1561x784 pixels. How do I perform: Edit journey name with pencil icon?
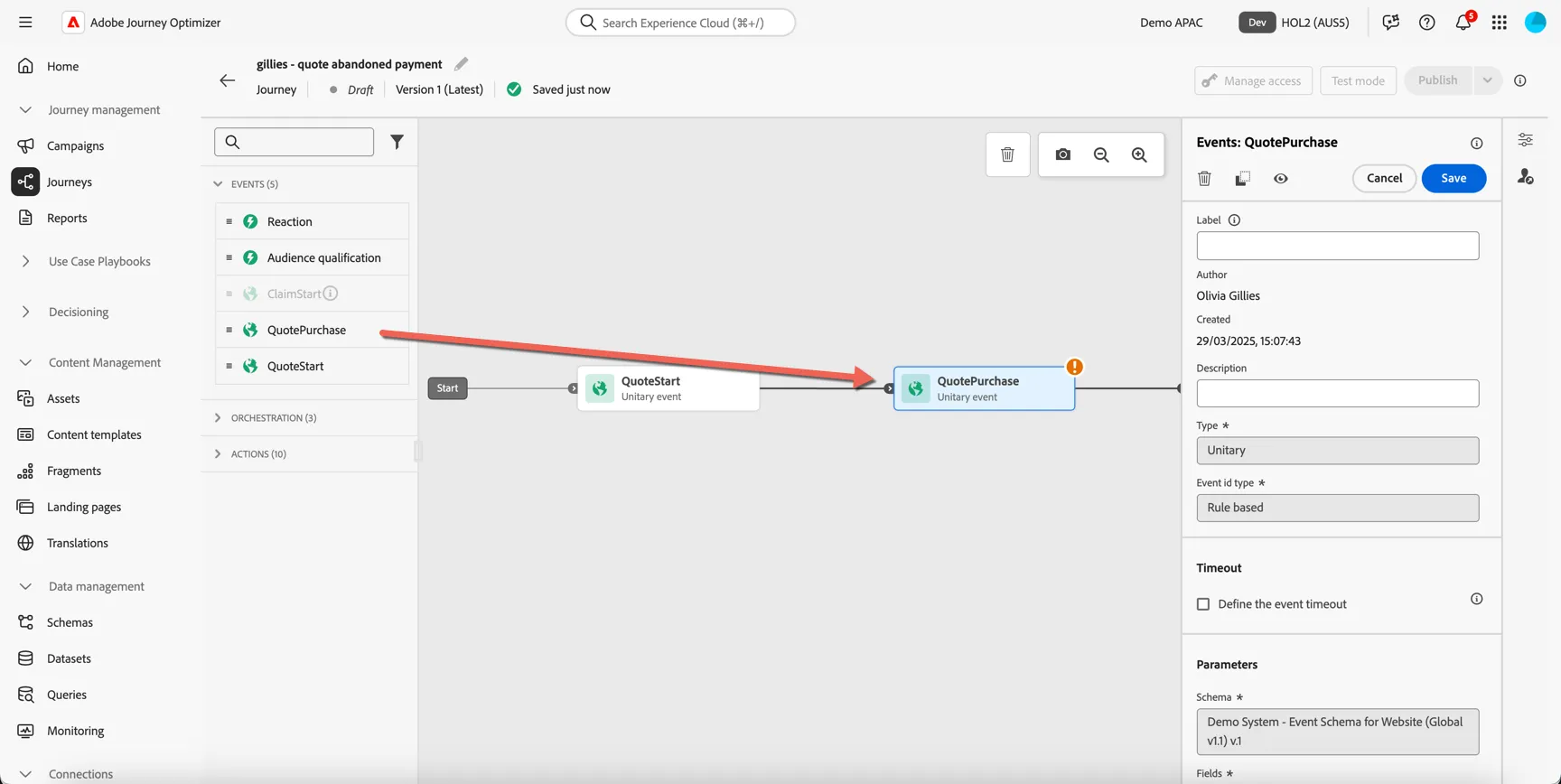click(462, 63)
